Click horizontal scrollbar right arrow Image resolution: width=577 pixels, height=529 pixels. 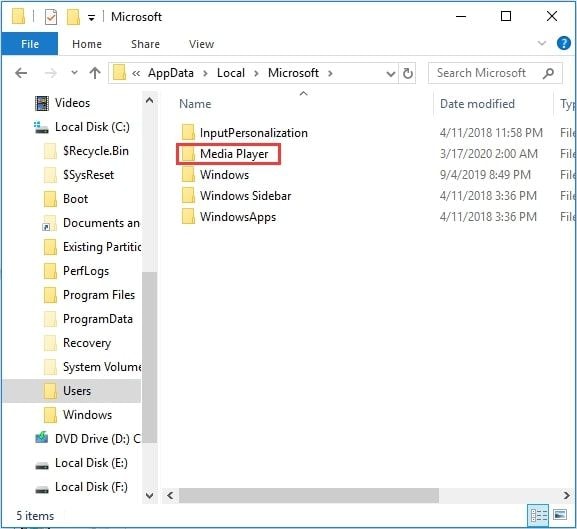coord(567,496)
